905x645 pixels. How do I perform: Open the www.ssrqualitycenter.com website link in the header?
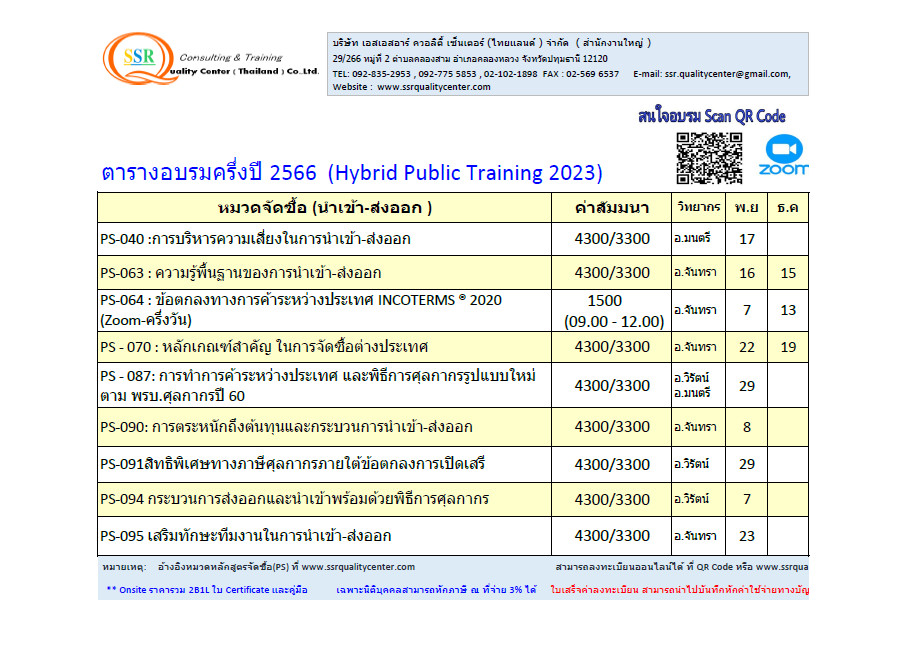433,87
